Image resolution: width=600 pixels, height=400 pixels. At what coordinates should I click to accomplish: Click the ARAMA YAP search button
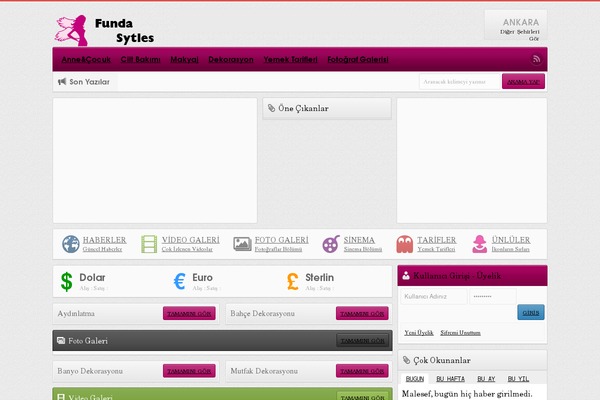[x=523, y=82]
